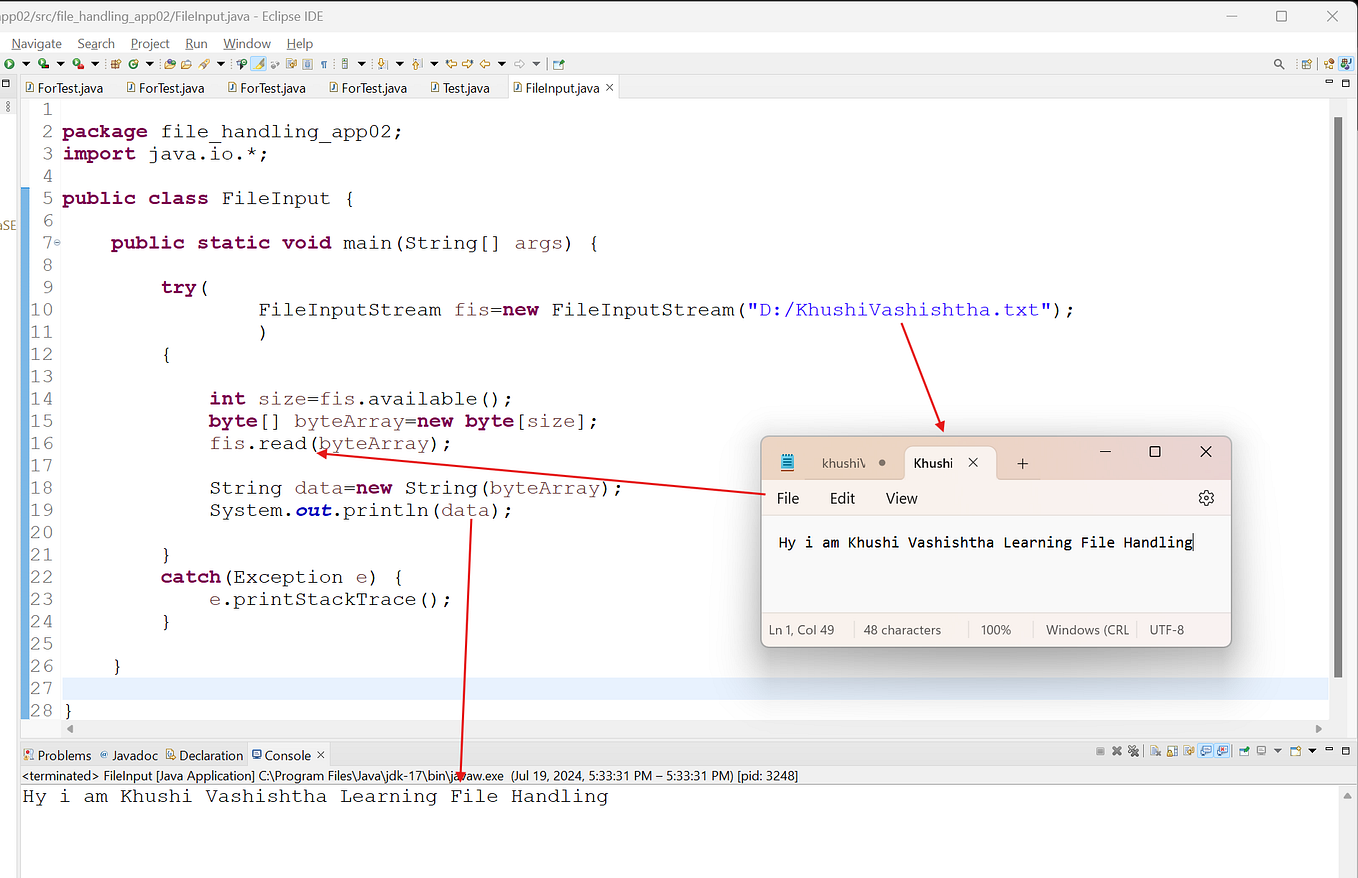This screenshot has height=878, width=1358.
Task: Open the View menu in Notepad
Action: [x=901, y=498]
